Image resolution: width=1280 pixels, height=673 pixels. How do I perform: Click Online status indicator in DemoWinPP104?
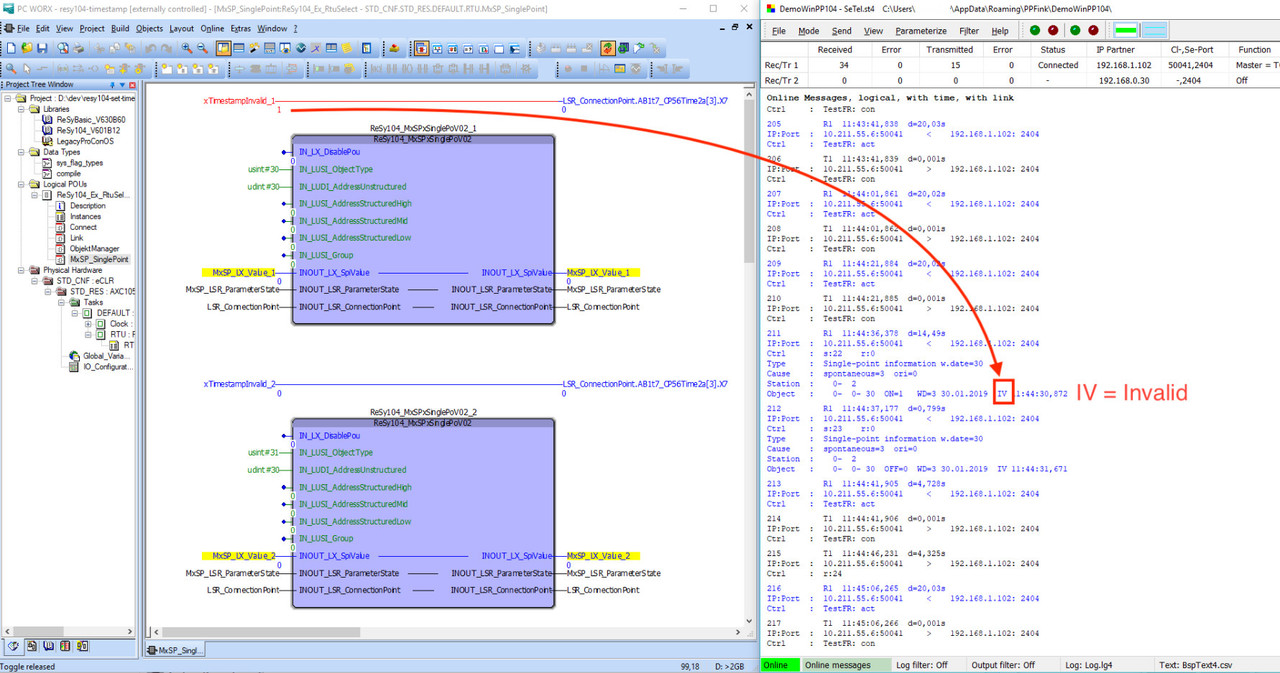(778, 665)
